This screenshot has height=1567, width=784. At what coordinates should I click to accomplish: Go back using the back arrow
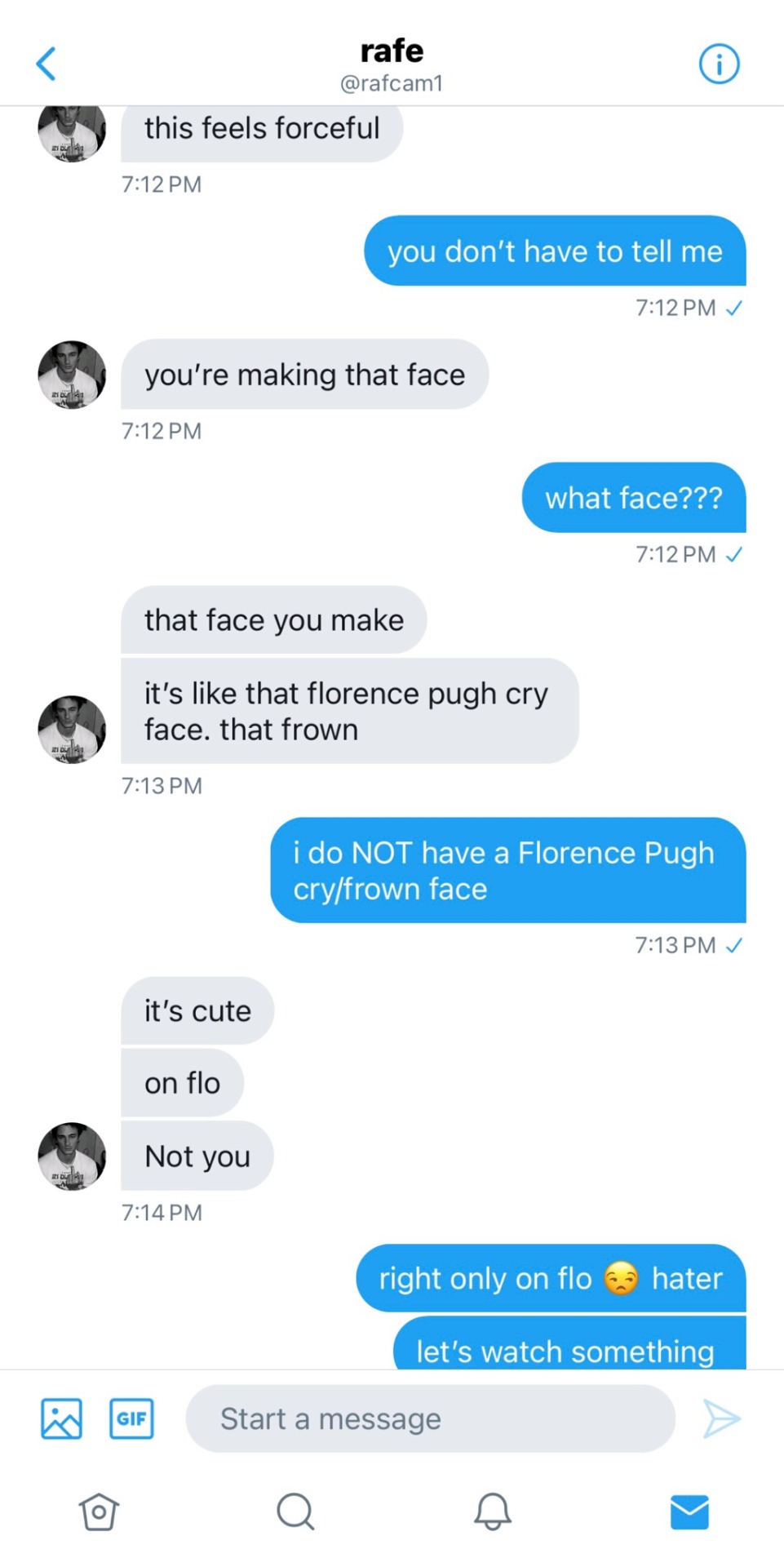tap(47, 64)
